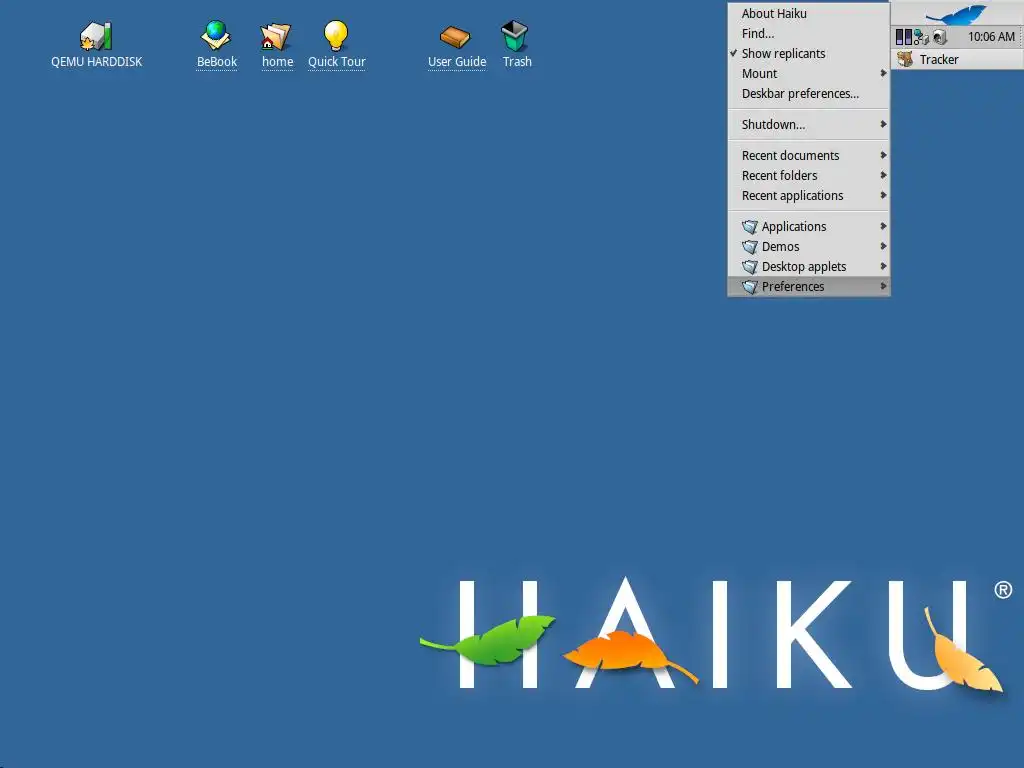1024x768 pixels.
Task: Choose About Haiku from the menu
Action: [808, 13]
